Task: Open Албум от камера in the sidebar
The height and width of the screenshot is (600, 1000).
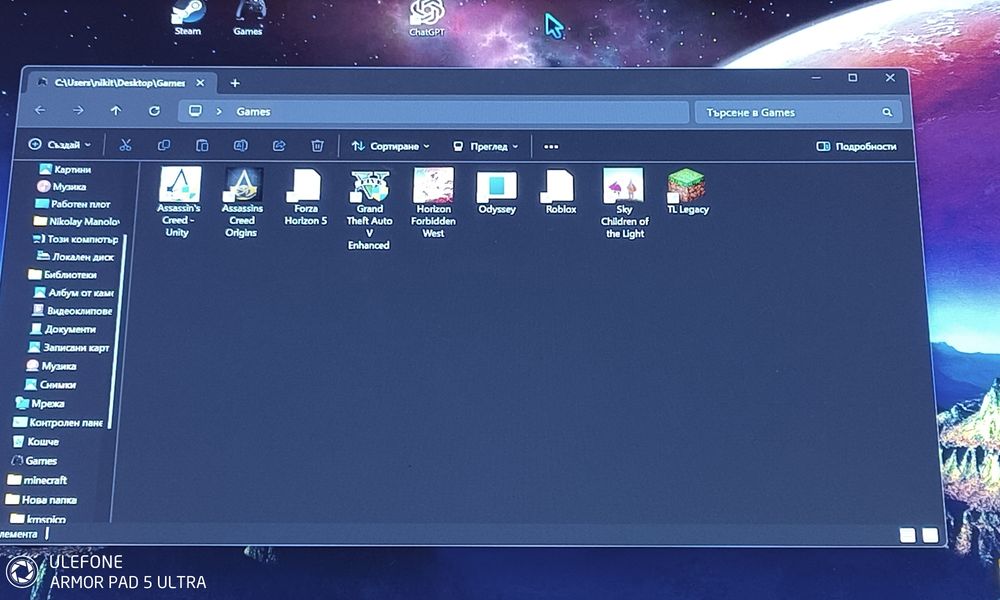Action: [x=73, y=293]
